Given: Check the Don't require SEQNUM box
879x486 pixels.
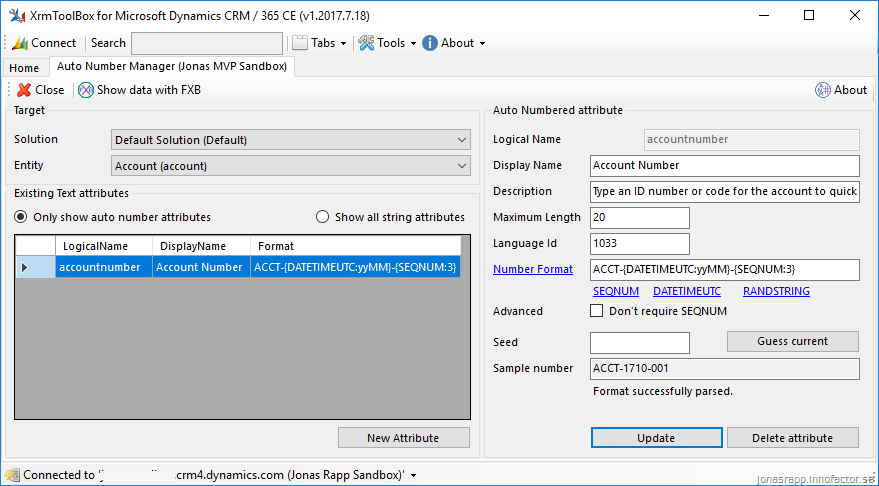Looking at the screenshot, I should coord(597,311).
